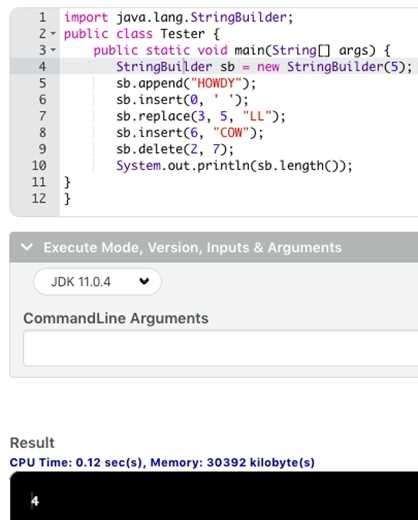
Task: Click the import java.lang.StringBuilder line
Action: click(x=179, y=17)
